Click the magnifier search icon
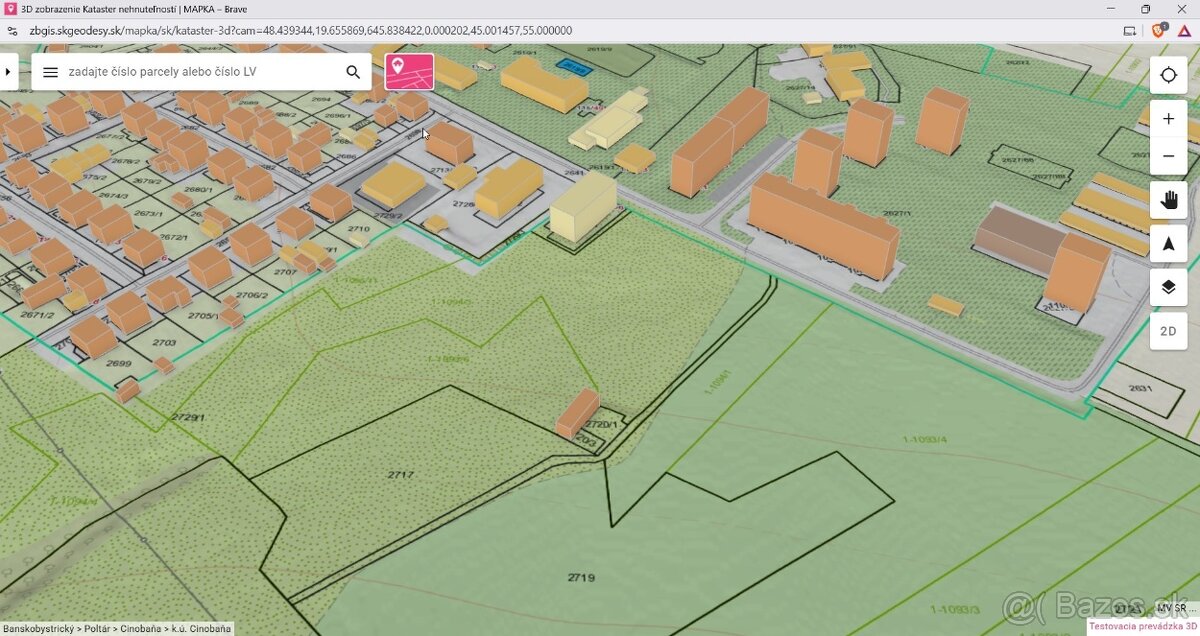This screenshot has height=636, width=1200. click(353, 72)
